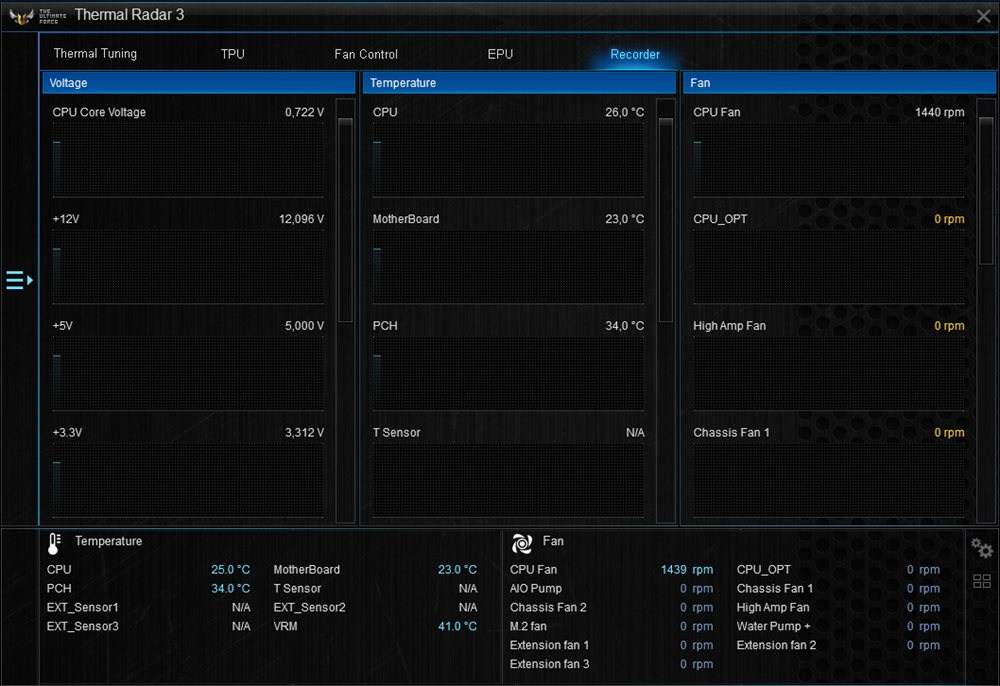
Task: Click the "VRM" sensor label
Action: [285, 626]
